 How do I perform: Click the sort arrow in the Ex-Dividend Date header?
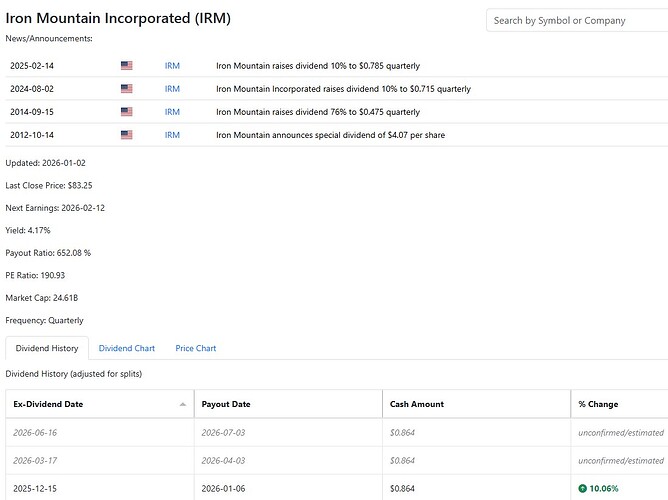click(x=183, y=404)
